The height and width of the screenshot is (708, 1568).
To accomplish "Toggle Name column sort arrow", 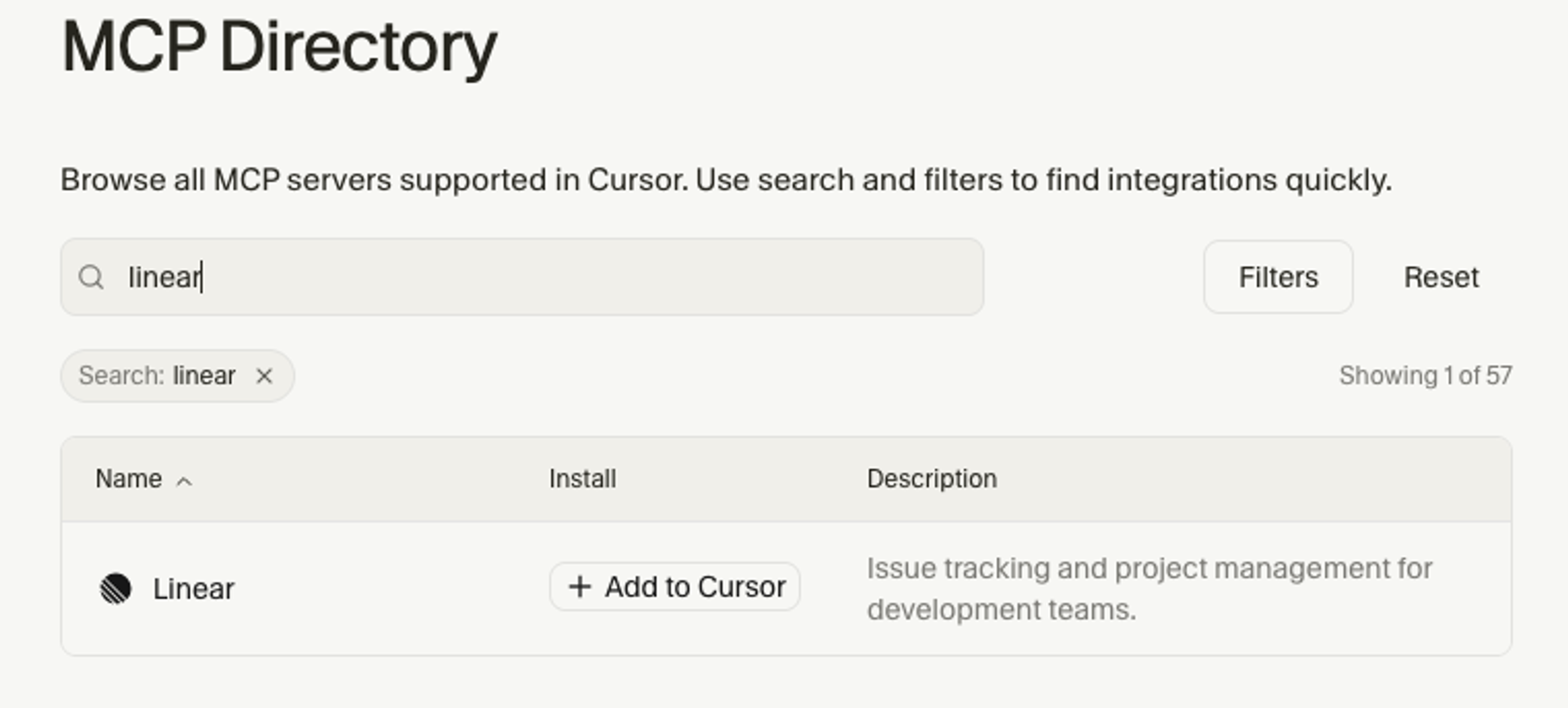I will (185, 481).
